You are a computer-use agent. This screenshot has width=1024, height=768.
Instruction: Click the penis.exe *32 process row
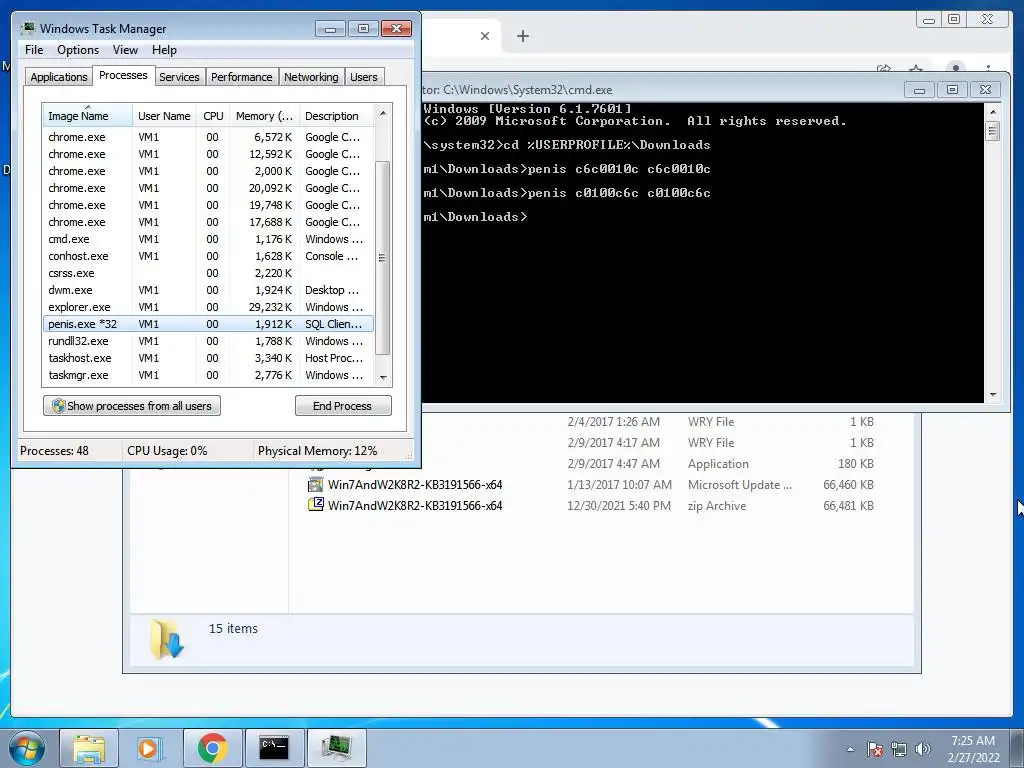208,324
